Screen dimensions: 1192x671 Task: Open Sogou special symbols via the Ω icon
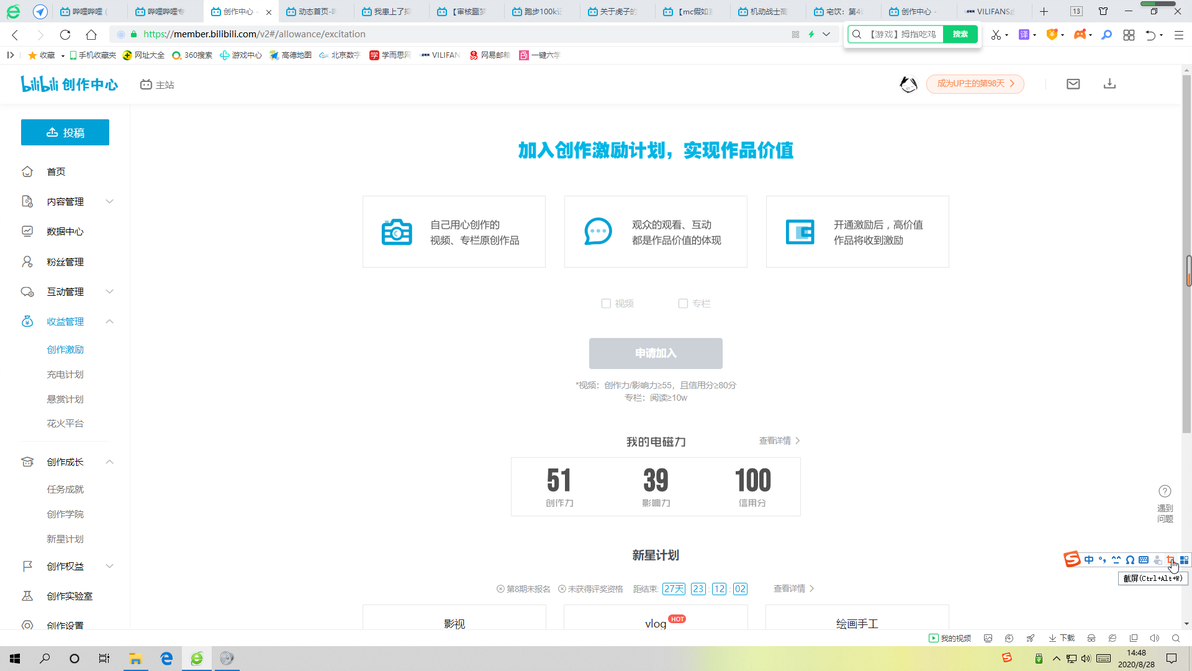point(1131,560)
